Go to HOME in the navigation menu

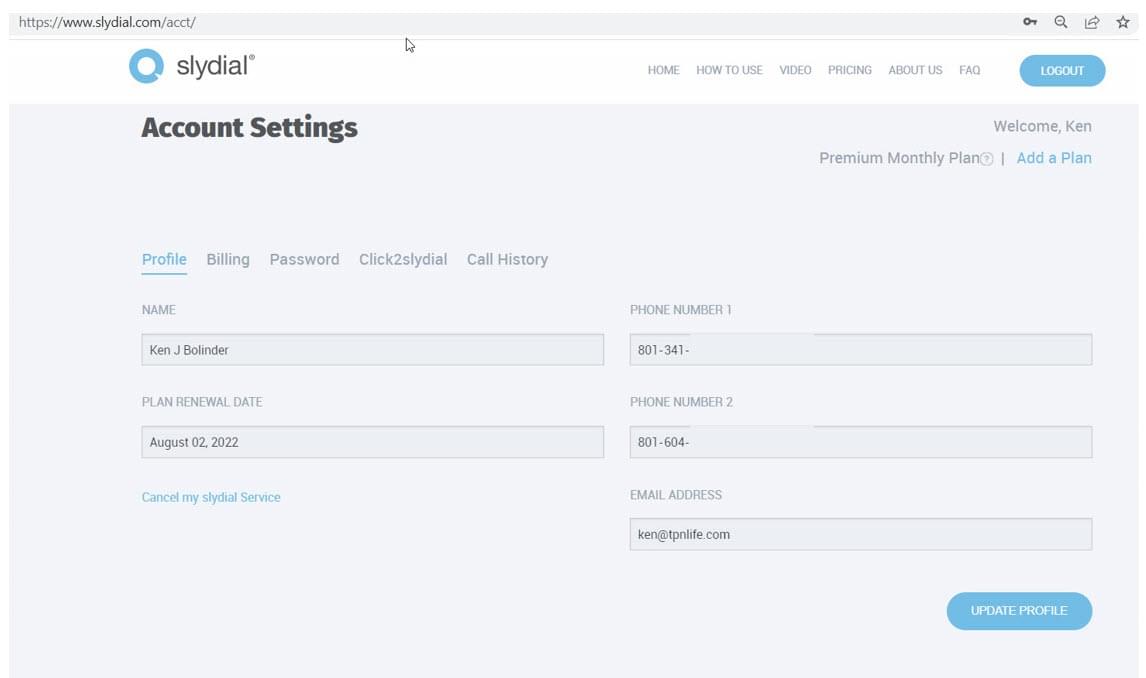[663, 70]
